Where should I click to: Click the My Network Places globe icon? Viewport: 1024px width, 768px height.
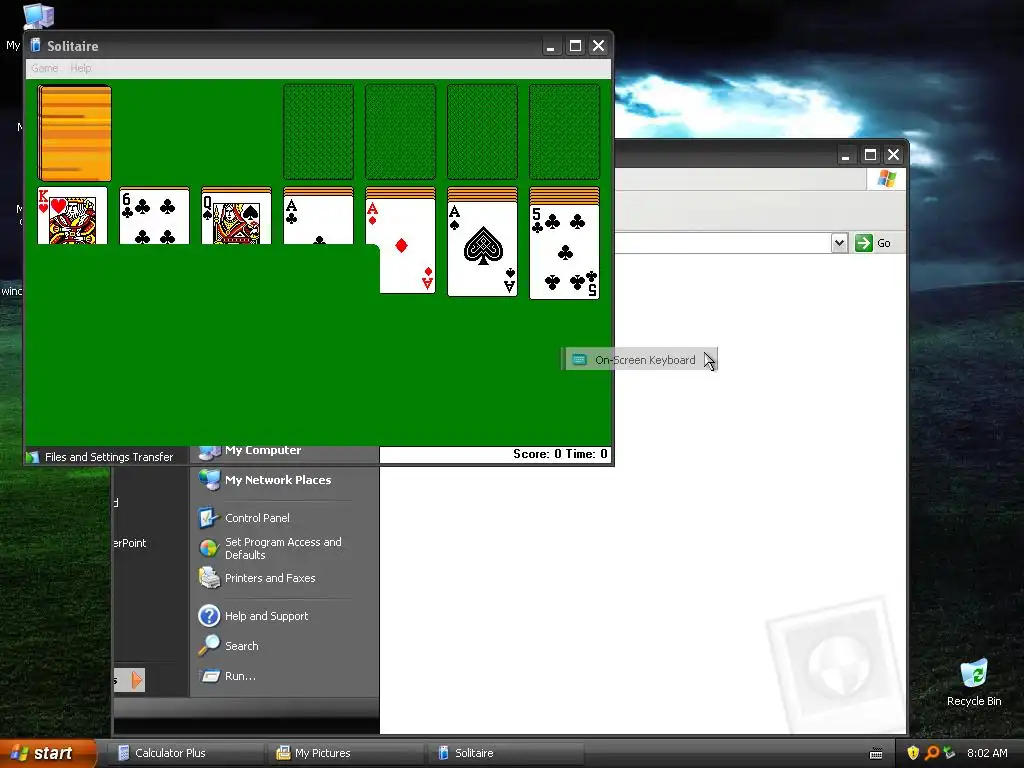pos(209,480)
